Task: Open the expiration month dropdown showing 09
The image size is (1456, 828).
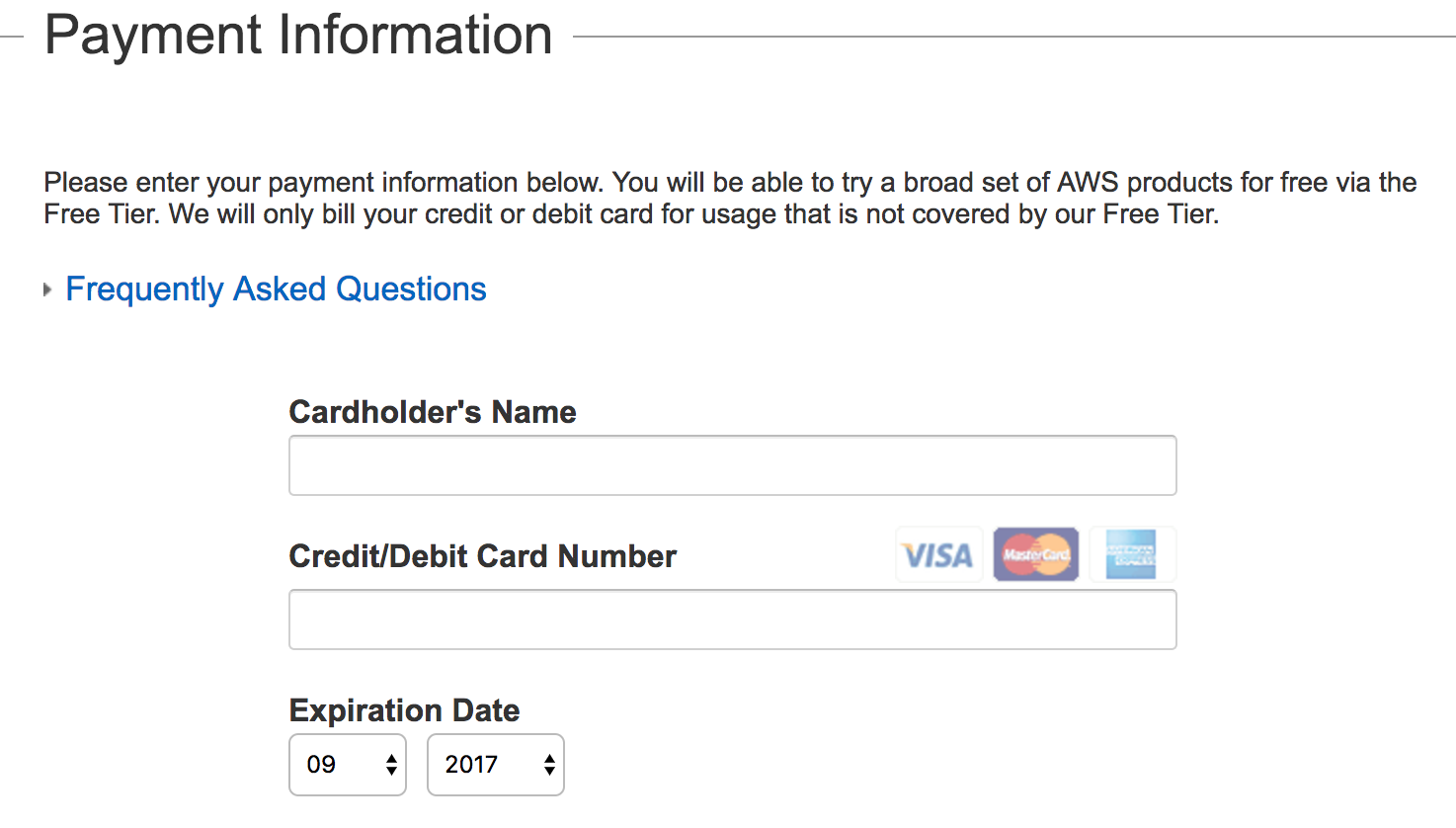Action: click(x=347, y=765)
